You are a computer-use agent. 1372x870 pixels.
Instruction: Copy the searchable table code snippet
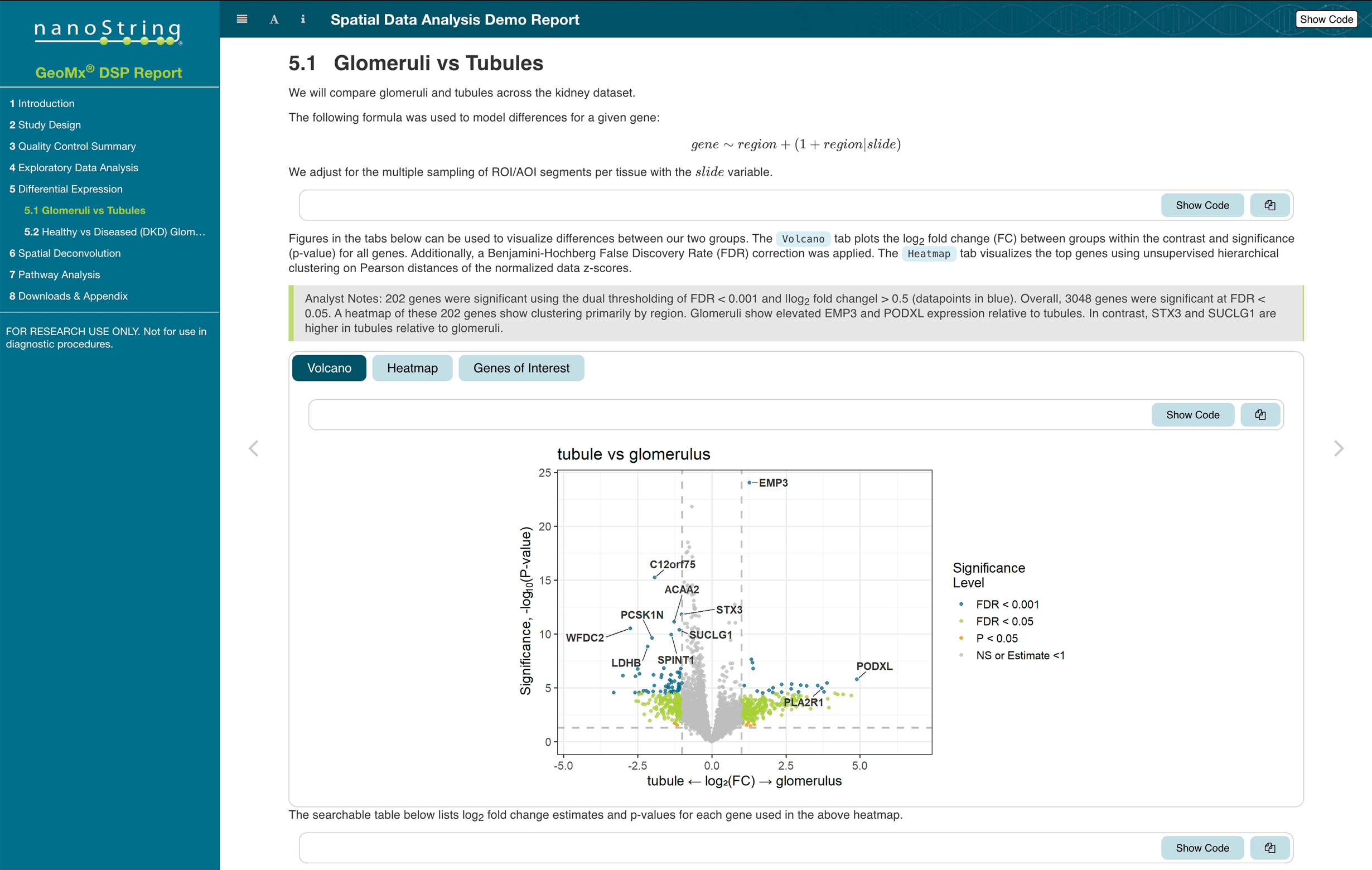1269,847
